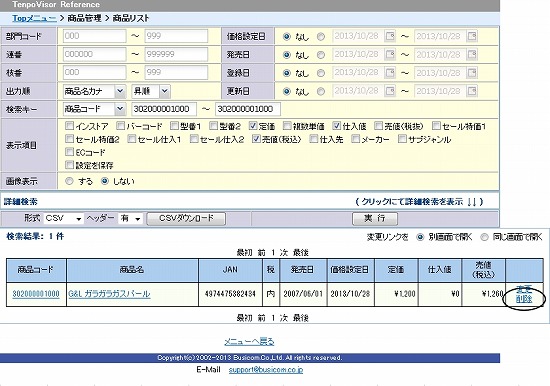The height and width of the screenshot is (386, 550).
Task: Select する for 画像表示
Action: pyautogui.click(x=69, y=181)
